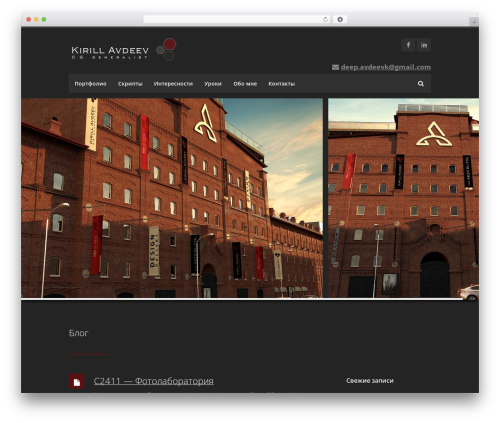Click the Блог heading text
The image size is (500, 423).
tap(79, 333)
